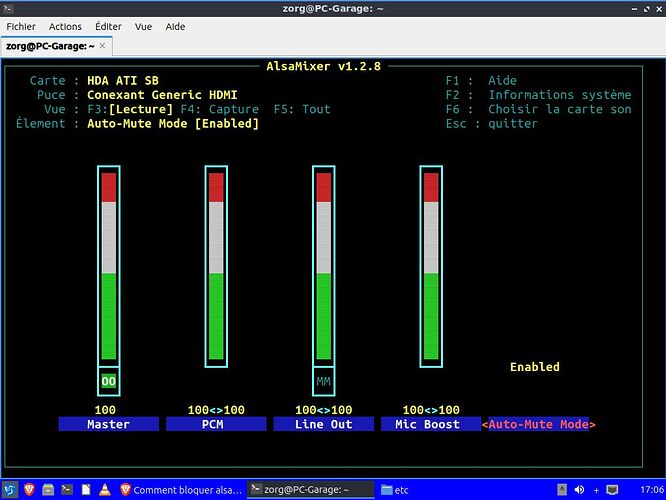The height and width of the screenshot is (500, 666).
Task: Switch to 'Comment bloquer alsa…' Brave window
Action: click(x=181, y=490)
